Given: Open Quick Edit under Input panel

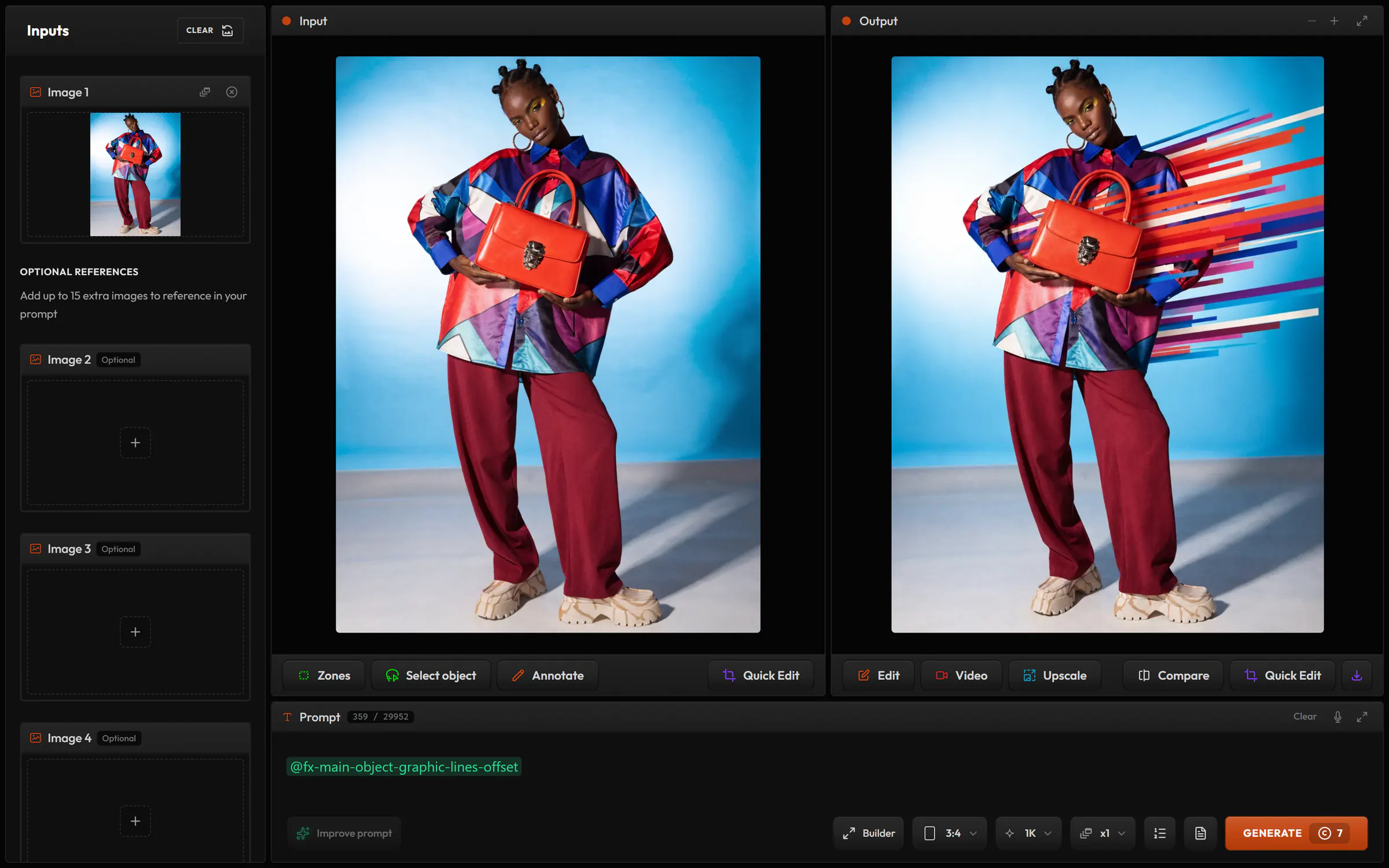Looking at the screenshot, I should (761, 675).
